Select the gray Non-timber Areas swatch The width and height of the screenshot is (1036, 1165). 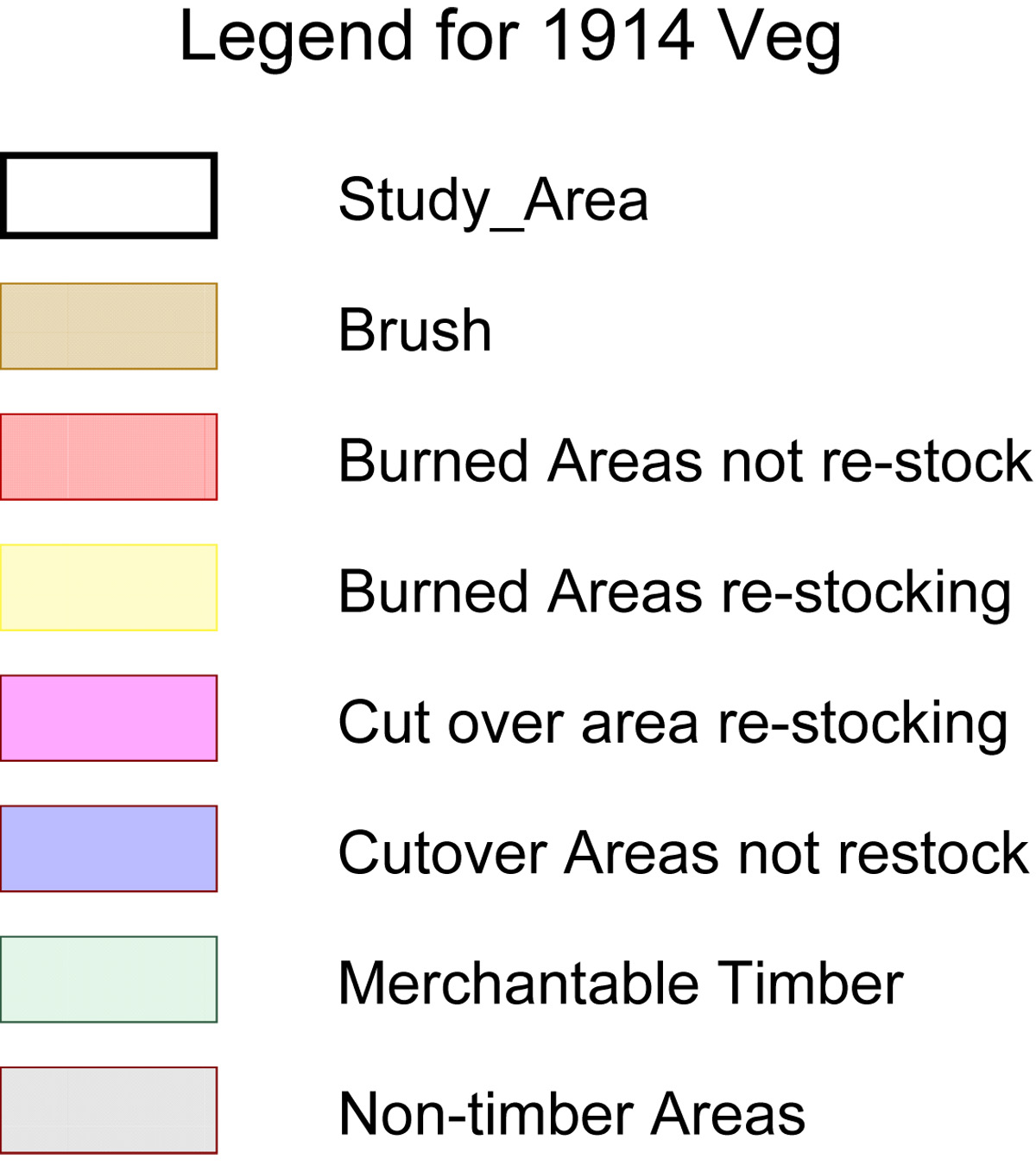click(109, 1111)
